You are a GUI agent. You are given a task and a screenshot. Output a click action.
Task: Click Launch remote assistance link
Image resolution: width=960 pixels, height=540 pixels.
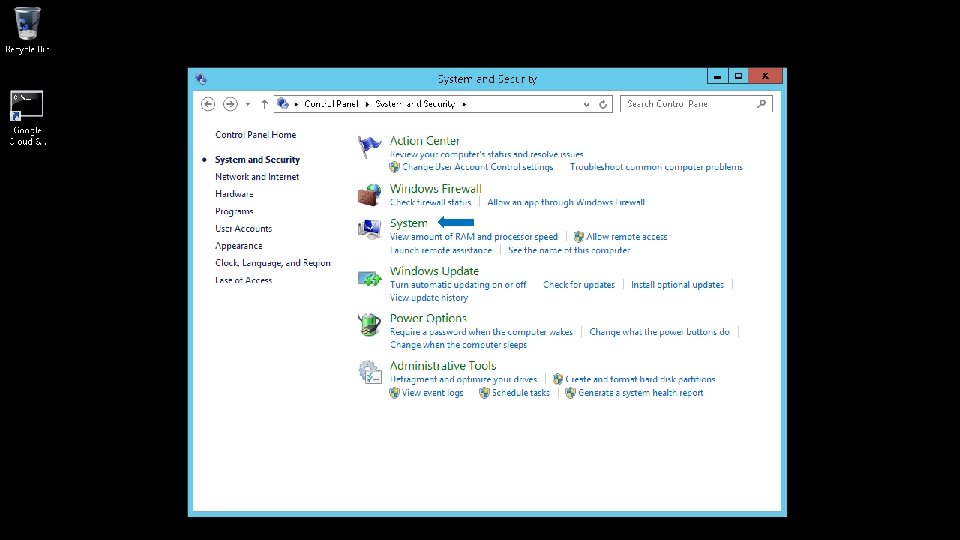click(441, 250)
